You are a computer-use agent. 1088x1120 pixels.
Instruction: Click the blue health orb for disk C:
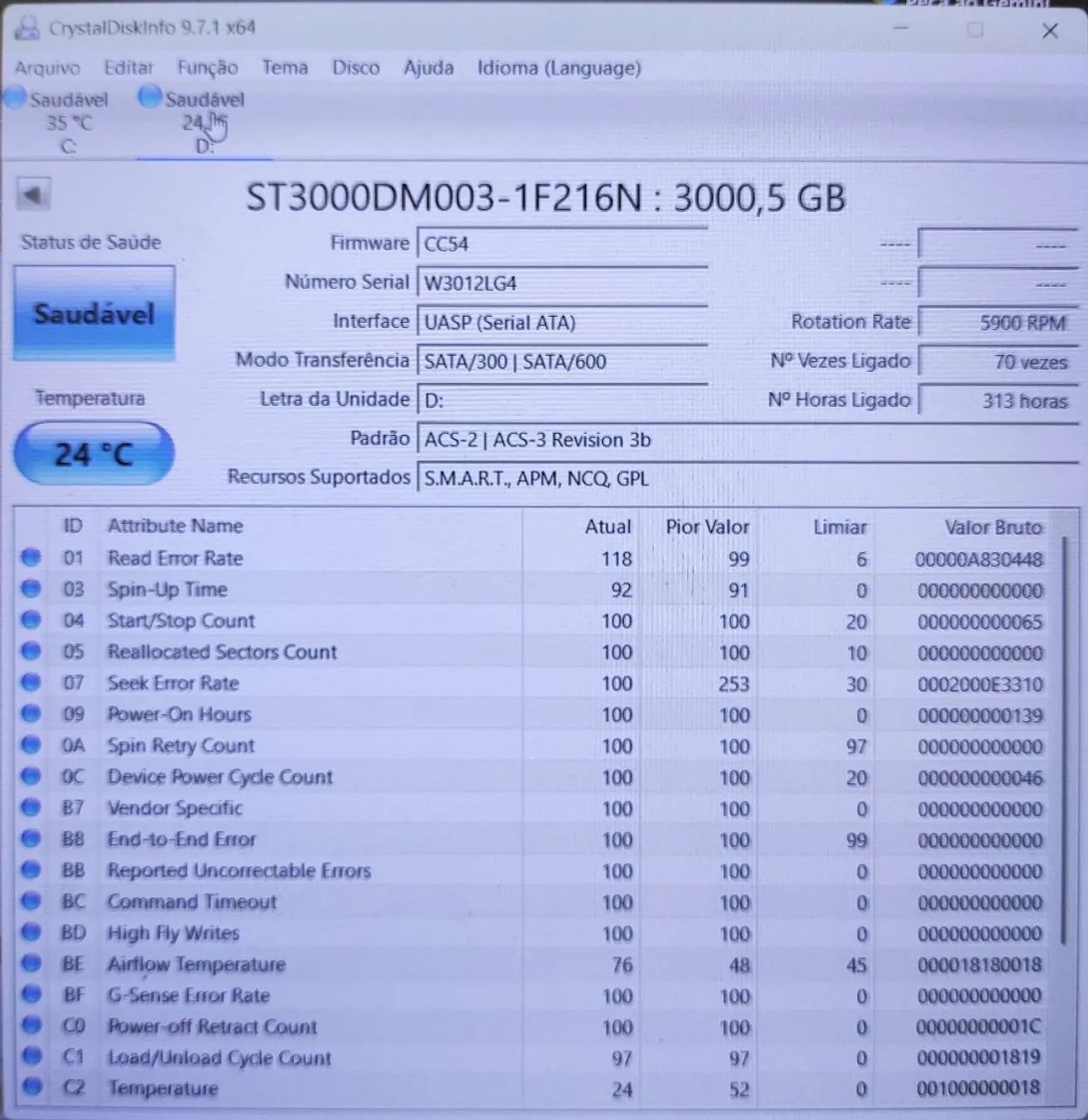point(15,98)
